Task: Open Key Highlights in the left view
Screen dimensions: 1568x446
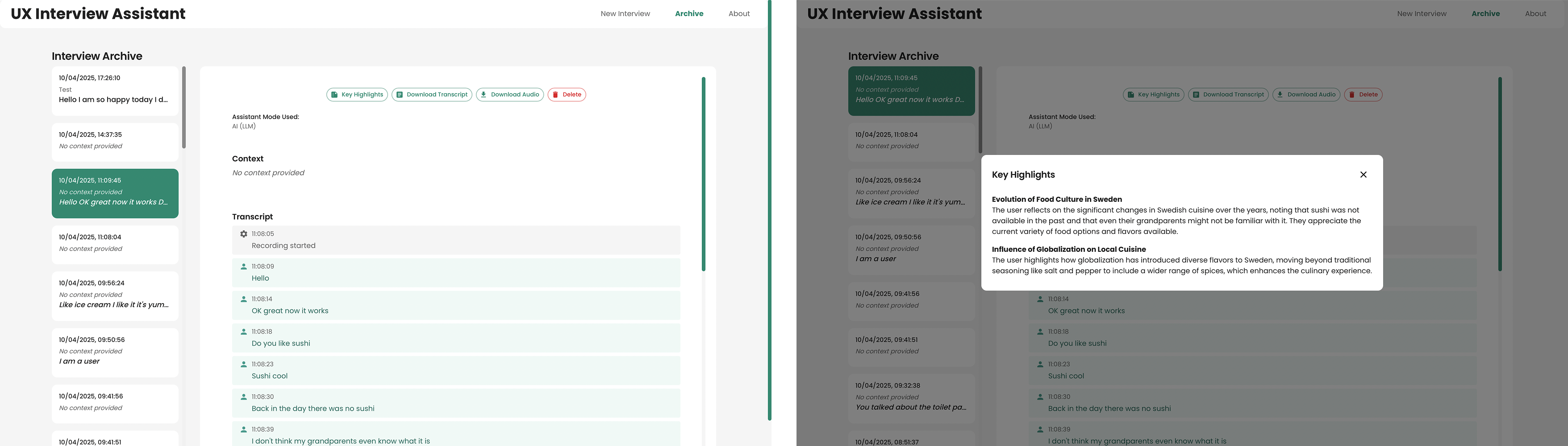Action: click(357, 94)
